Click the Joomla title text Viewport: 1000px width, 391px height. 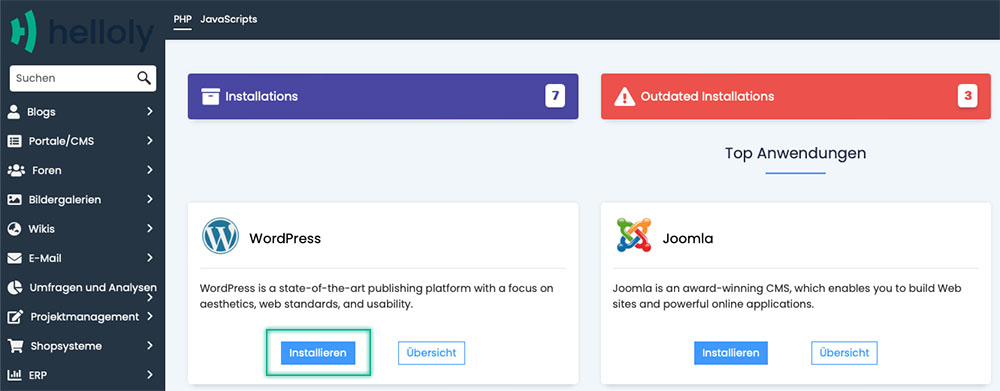[688, 239]
